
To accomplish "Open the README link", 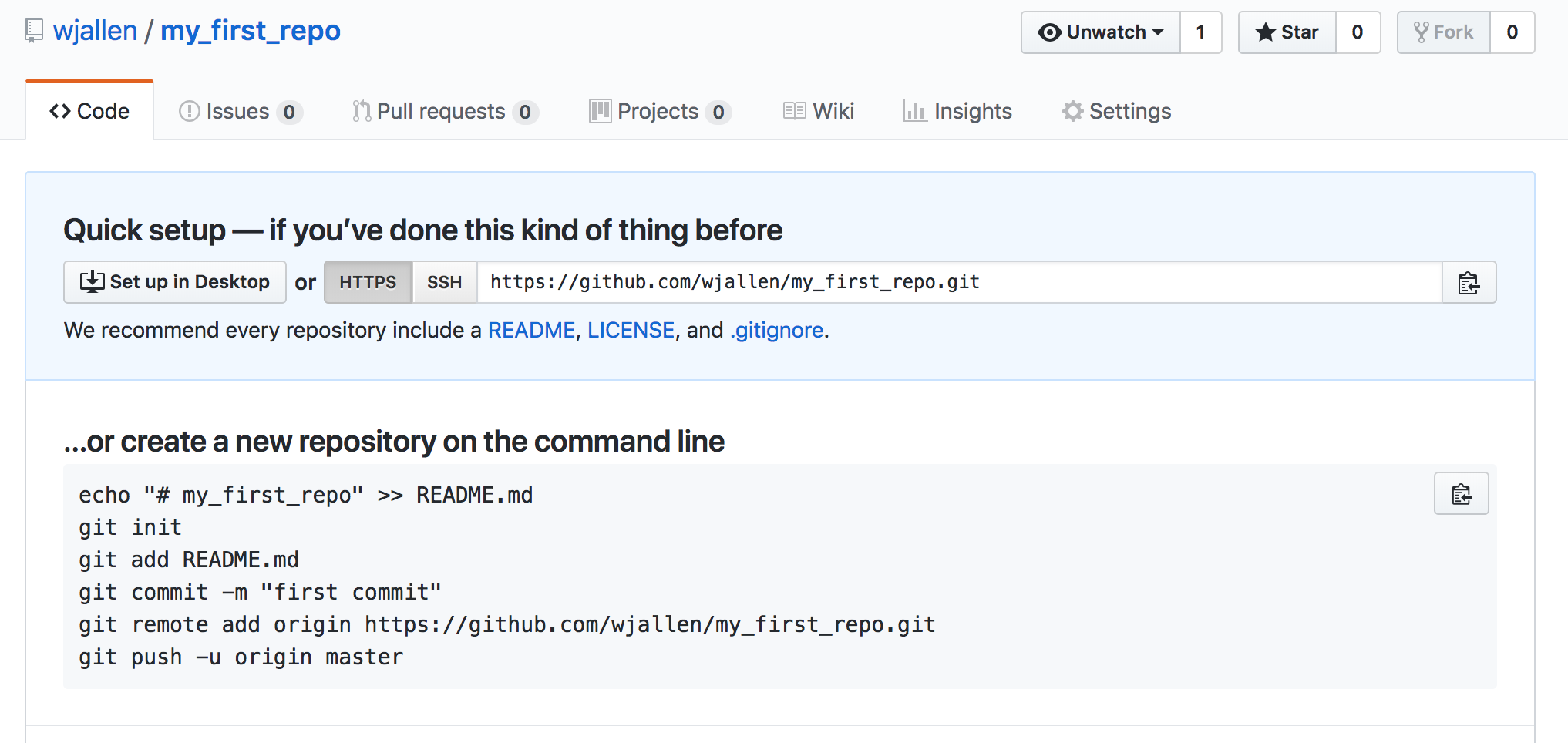I will [532, 330].
